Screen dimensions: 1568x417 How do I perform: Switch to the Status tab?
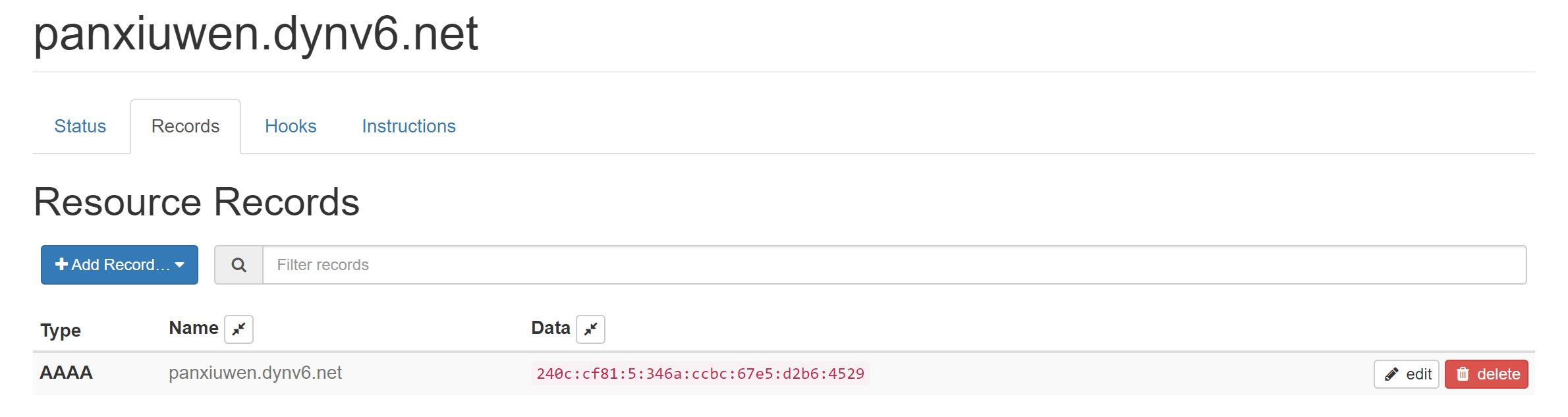point(80,126)
